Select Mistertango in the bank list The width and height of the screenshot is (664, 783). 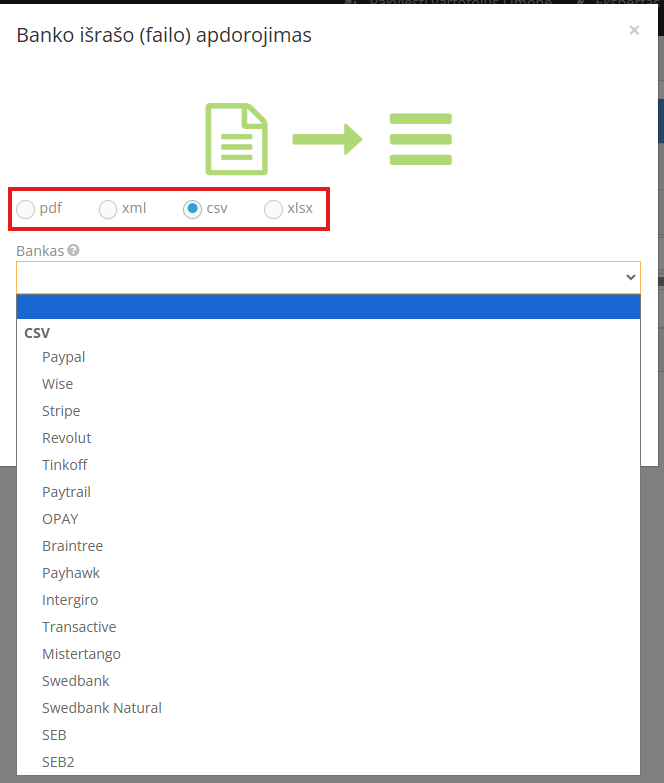click(328, 654)
